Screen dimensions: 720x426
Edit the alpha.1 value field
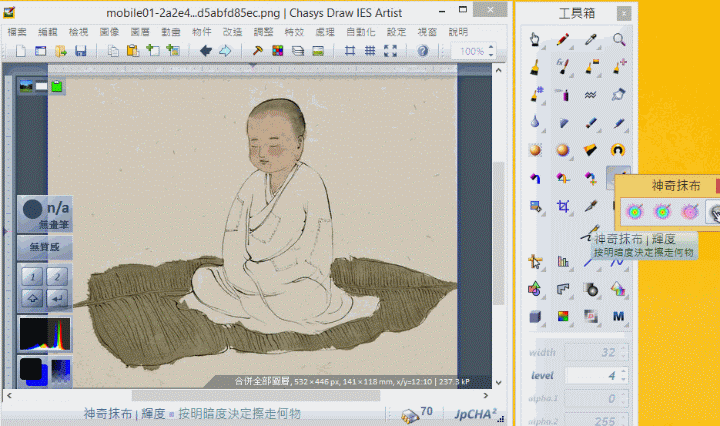(595, 398)
